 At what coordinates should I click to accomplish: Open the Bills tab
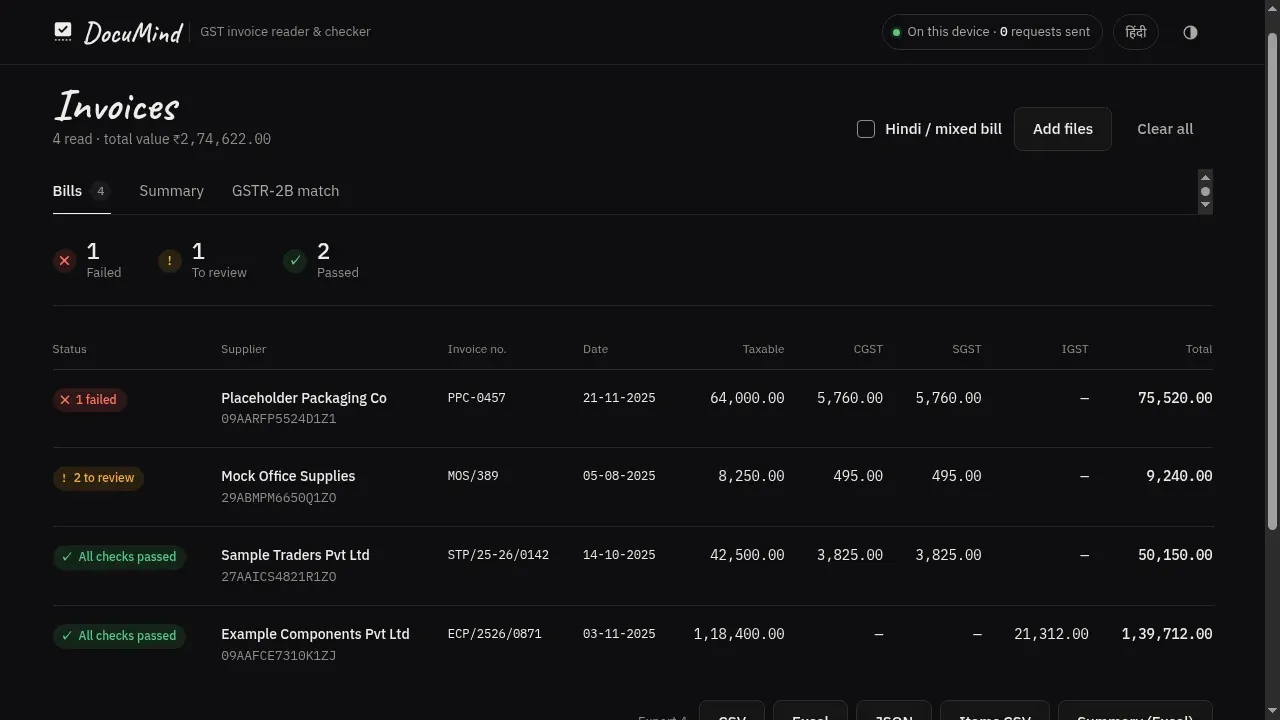(81, 191)
